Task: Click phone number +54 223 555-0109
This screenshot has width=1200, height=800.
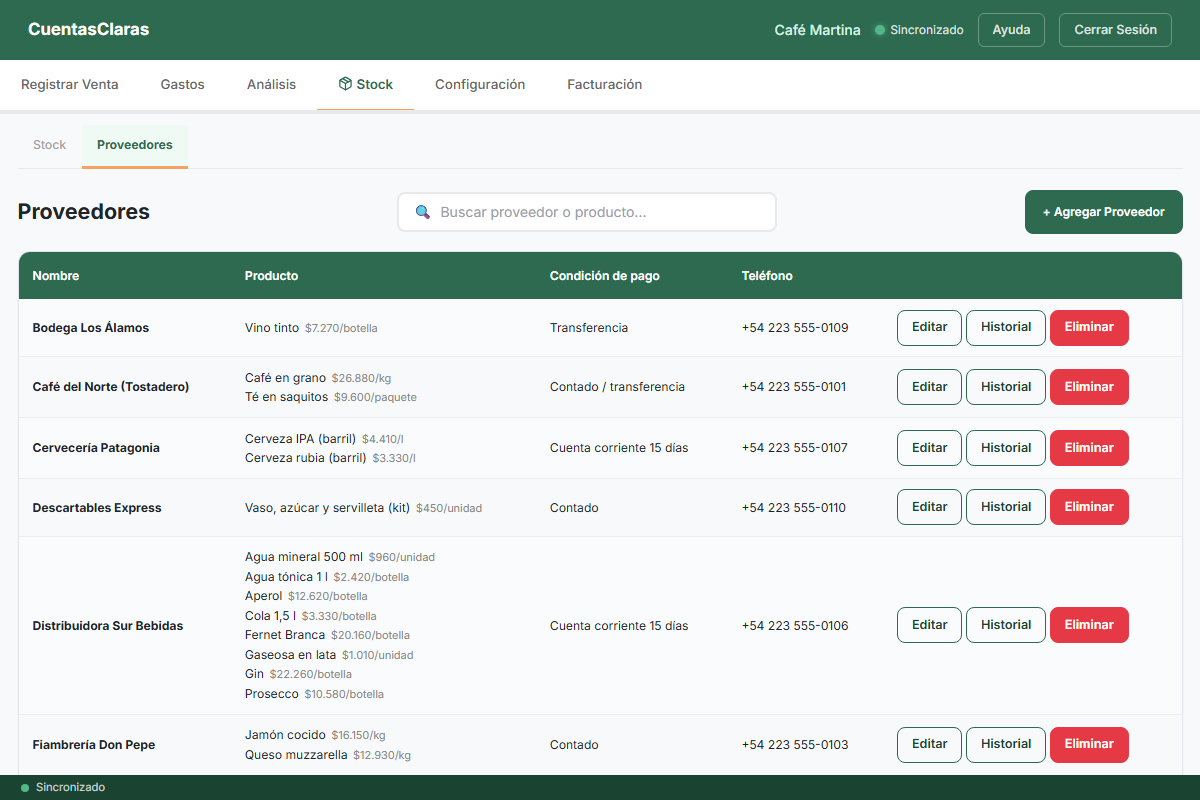Action: click(795, 328)
